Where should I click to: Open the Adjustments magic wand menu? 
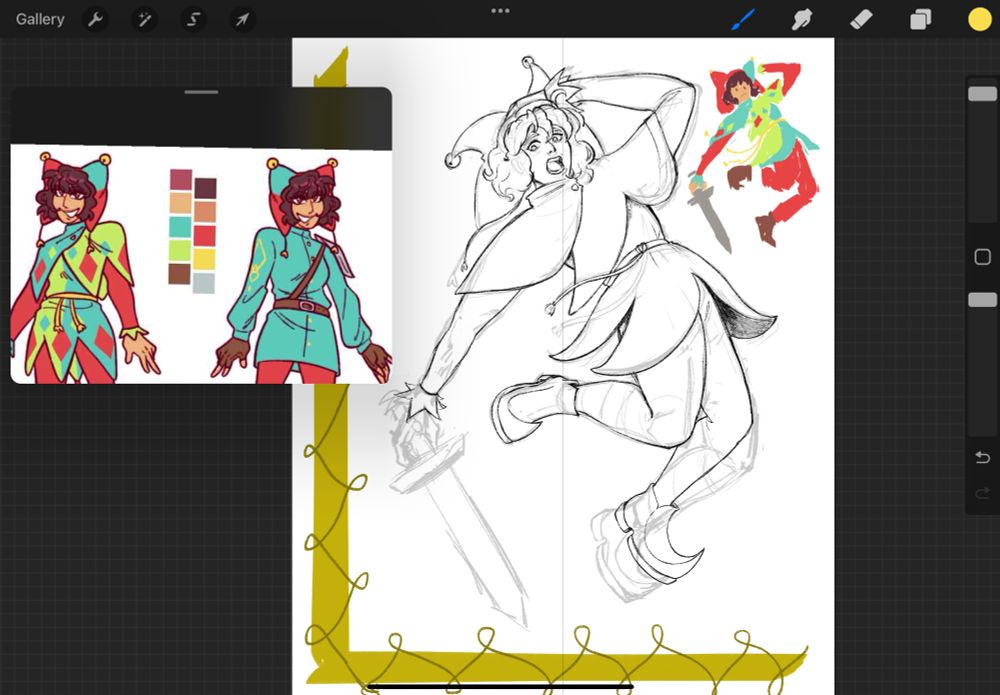pyautogui.click(x=144, y=20)
